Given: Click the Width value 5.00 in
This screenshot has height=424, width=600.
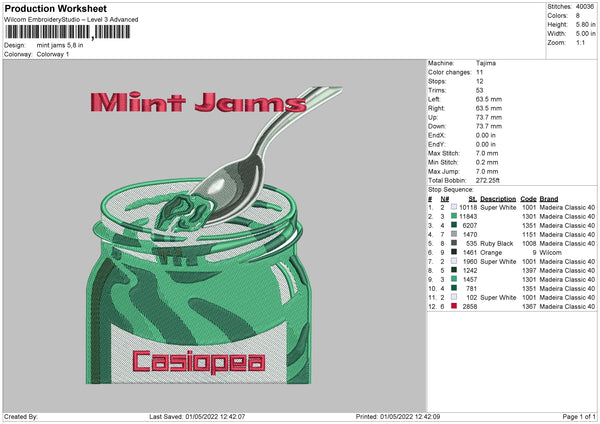Looking at the screenshot, I should click(x=585, y=34).
